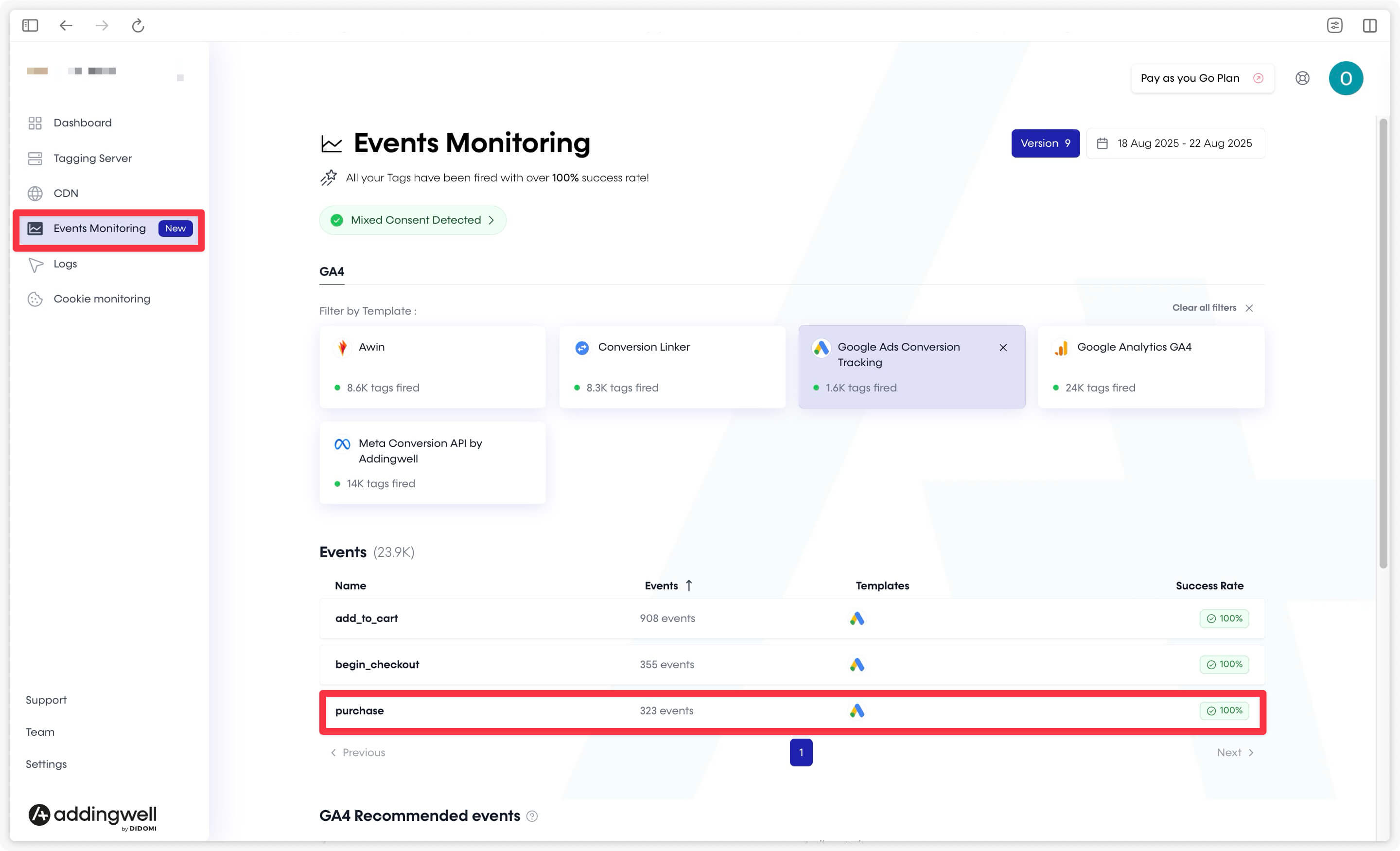Click the Tagging Server icon
The image size is (1400, 851).
[x=35, y=158]
